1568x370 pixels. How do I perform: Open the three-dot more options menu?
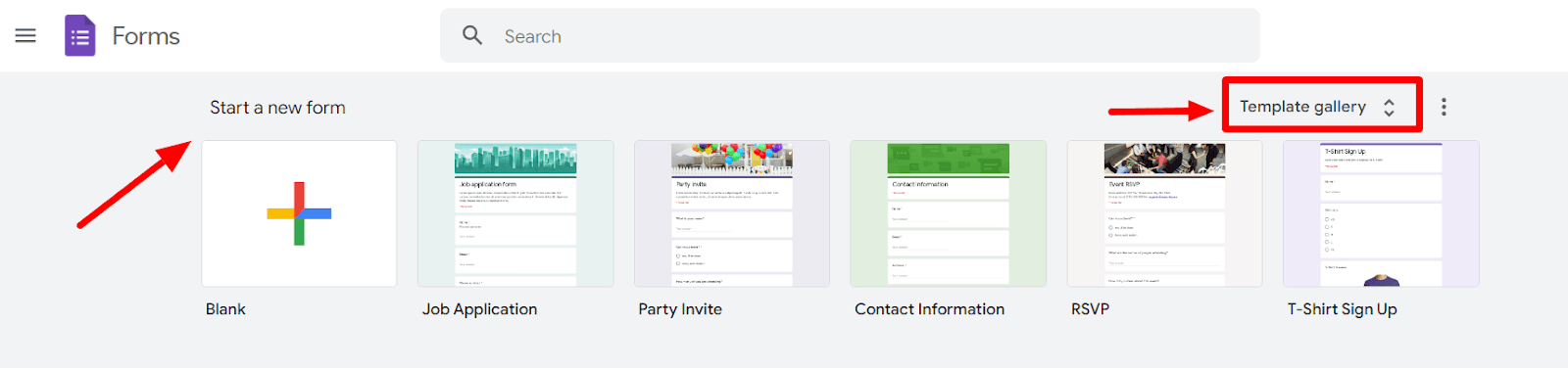pos(1444,107)
